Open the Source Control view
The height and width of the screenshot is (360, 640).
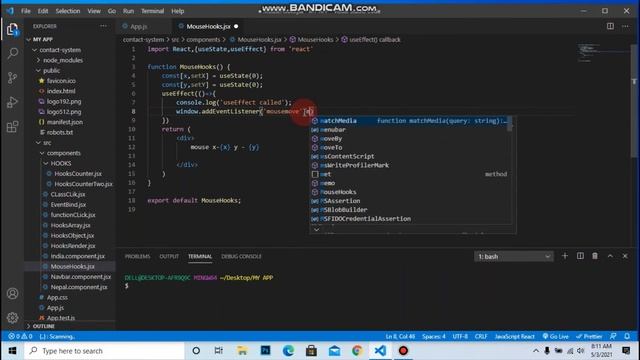12,78
